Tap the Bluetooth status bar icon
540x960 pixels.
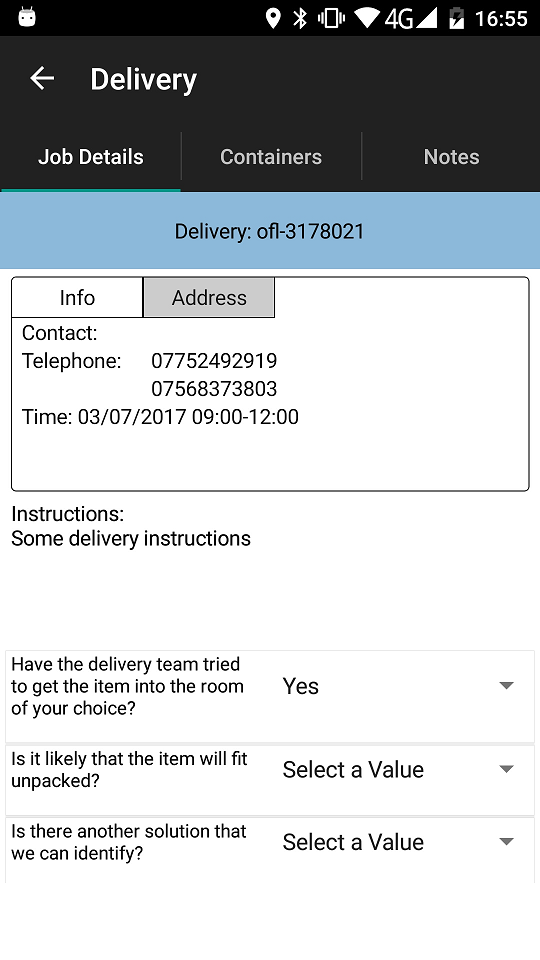pyautogui.click(x=300, y=18)
